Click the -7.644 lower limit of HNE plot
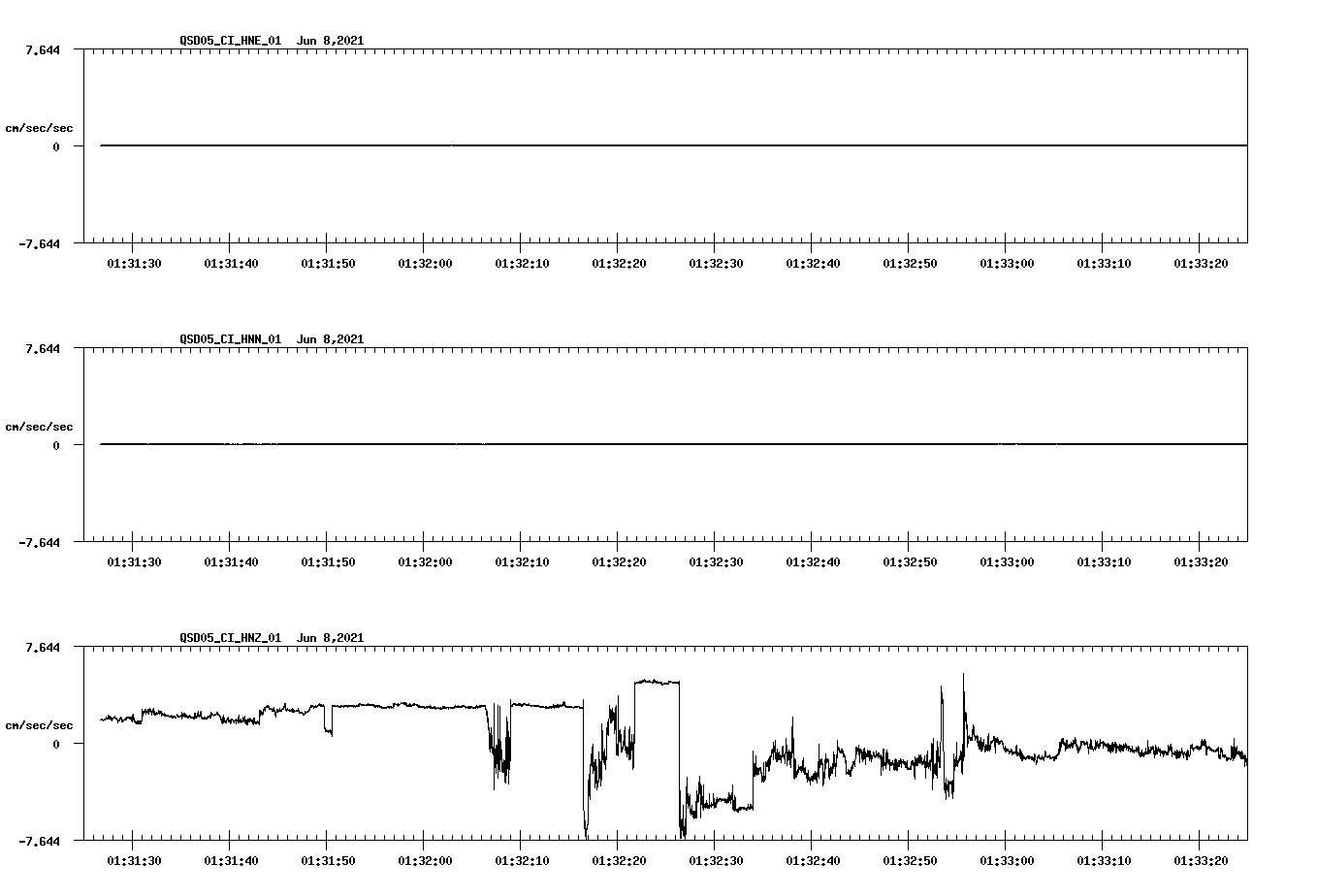This screenshot has width=1317, height=896. 40,243
